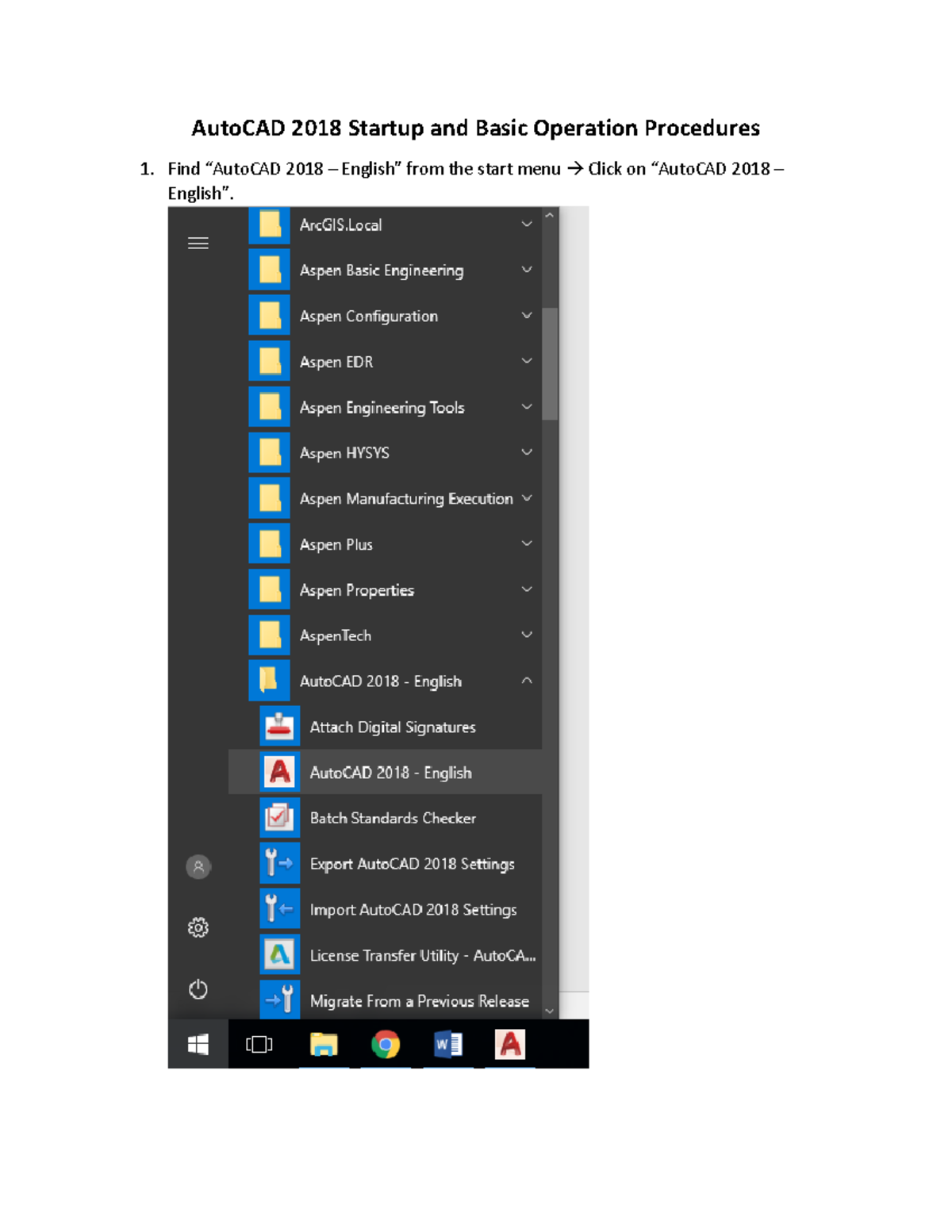
Task: Launch Google Chrome from the taskbar
Action: 386,1044
